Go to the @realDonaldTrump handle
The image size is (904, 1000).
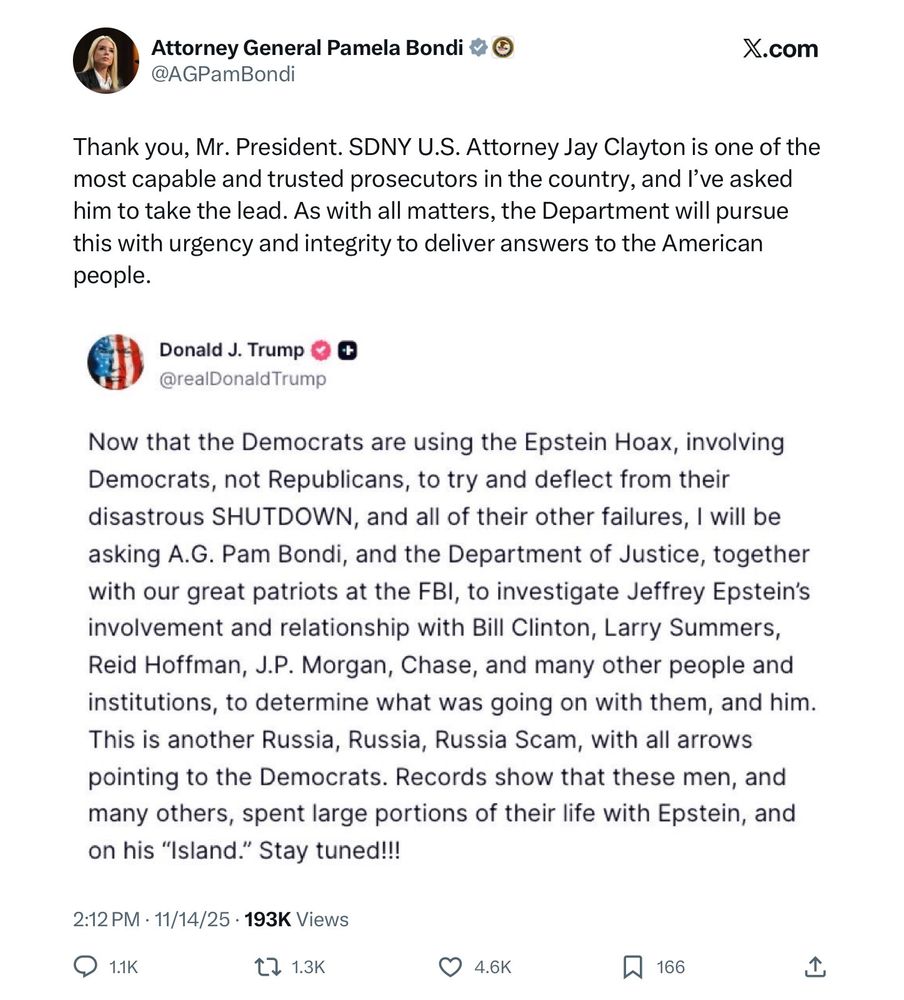[242, 379]
